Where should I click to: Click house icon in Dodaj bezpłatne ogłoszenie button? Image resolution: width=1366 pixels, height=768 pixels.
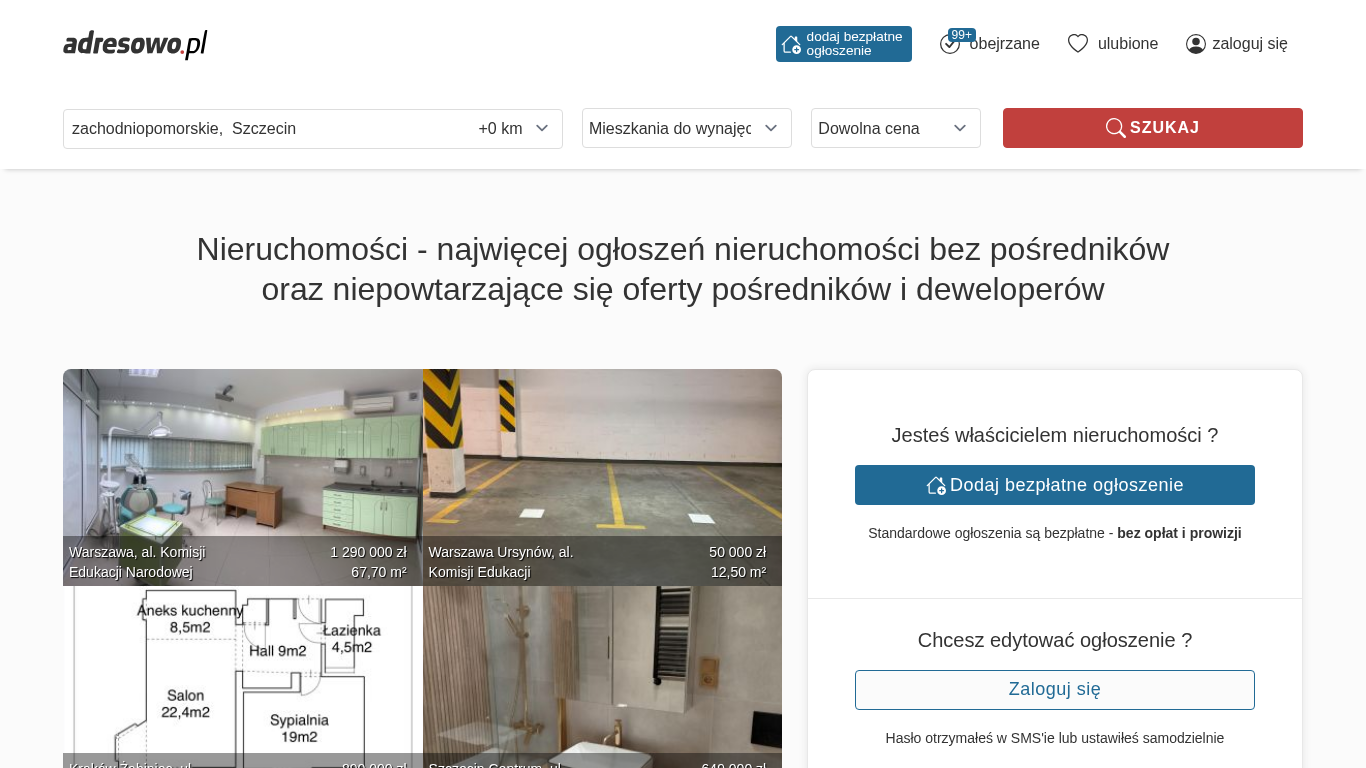(x=936, y=485)
